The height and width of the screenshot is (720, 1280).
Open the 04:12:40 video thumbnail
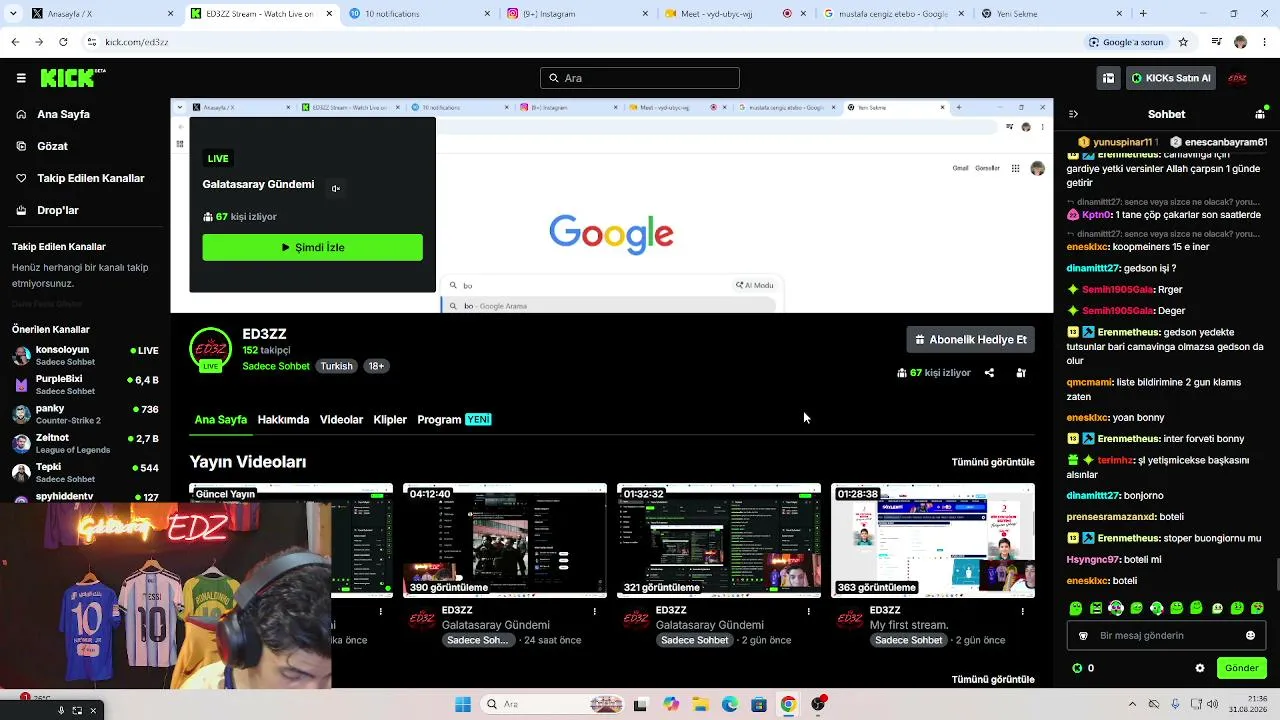click(505, 540)
